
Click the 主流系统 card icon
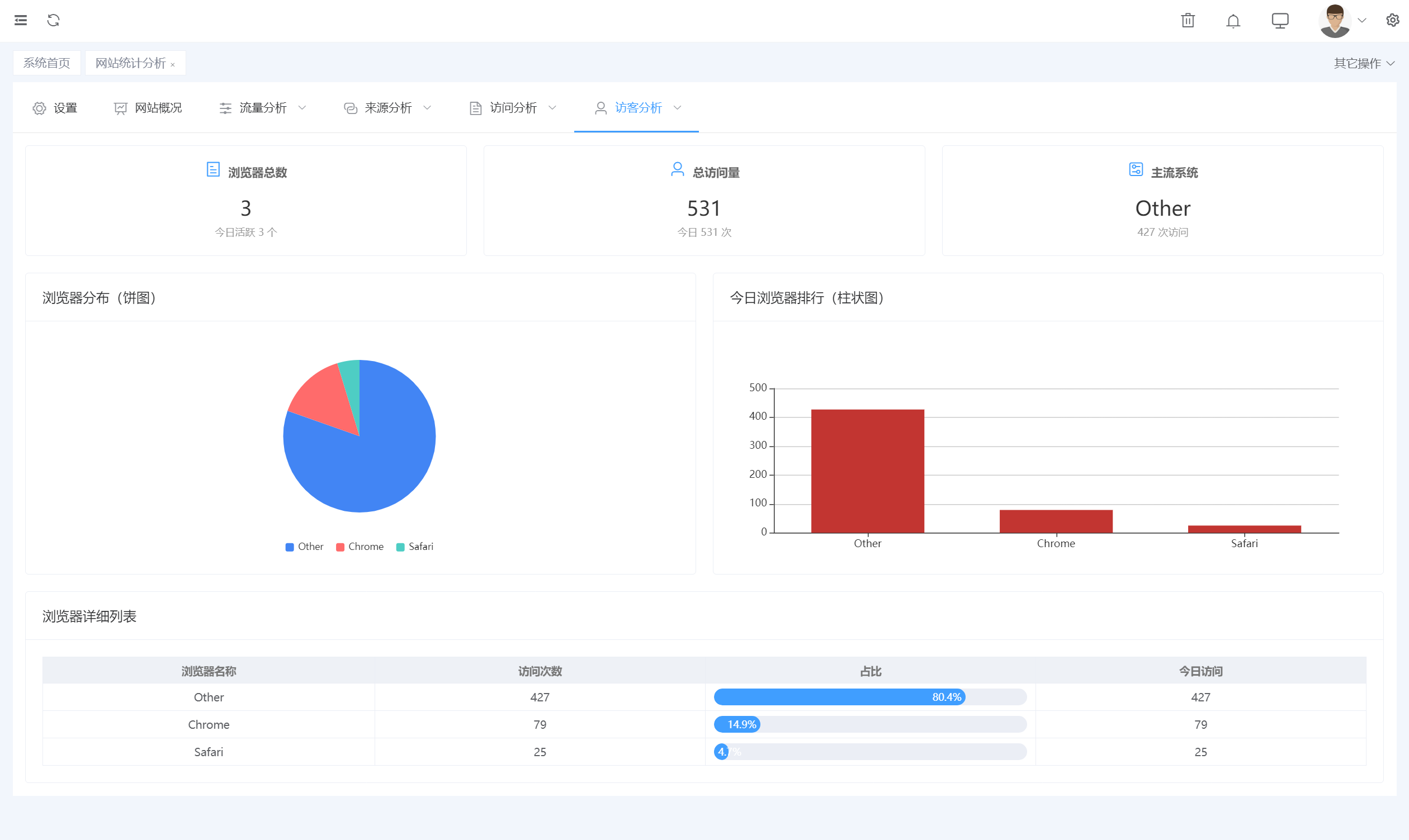pos(1136,169)
